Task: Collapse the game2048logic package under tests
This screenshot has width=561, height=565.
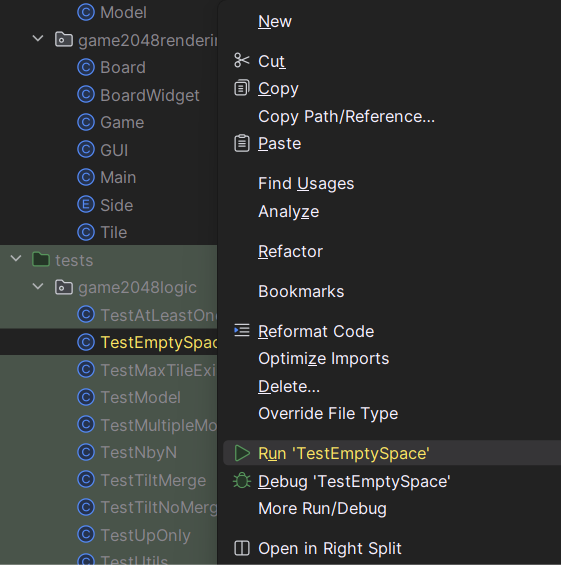Action: (38, 286)
